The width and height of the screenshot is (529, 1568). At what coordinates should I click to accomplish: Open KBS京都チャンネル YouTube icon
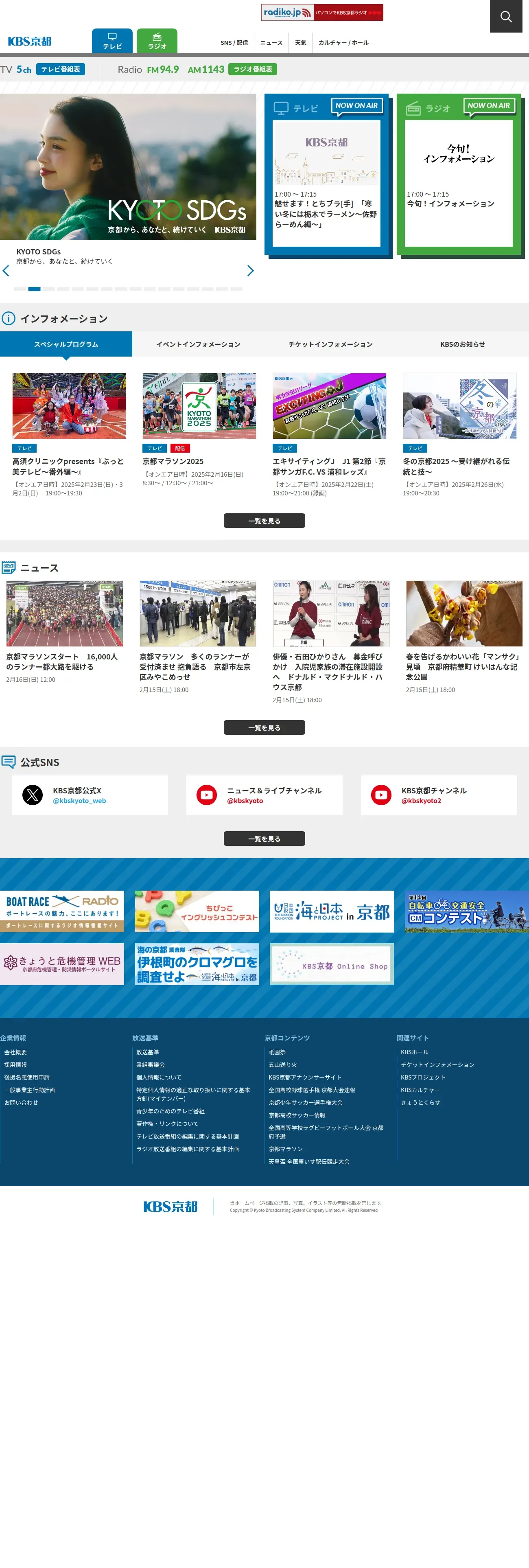[382, 795]
